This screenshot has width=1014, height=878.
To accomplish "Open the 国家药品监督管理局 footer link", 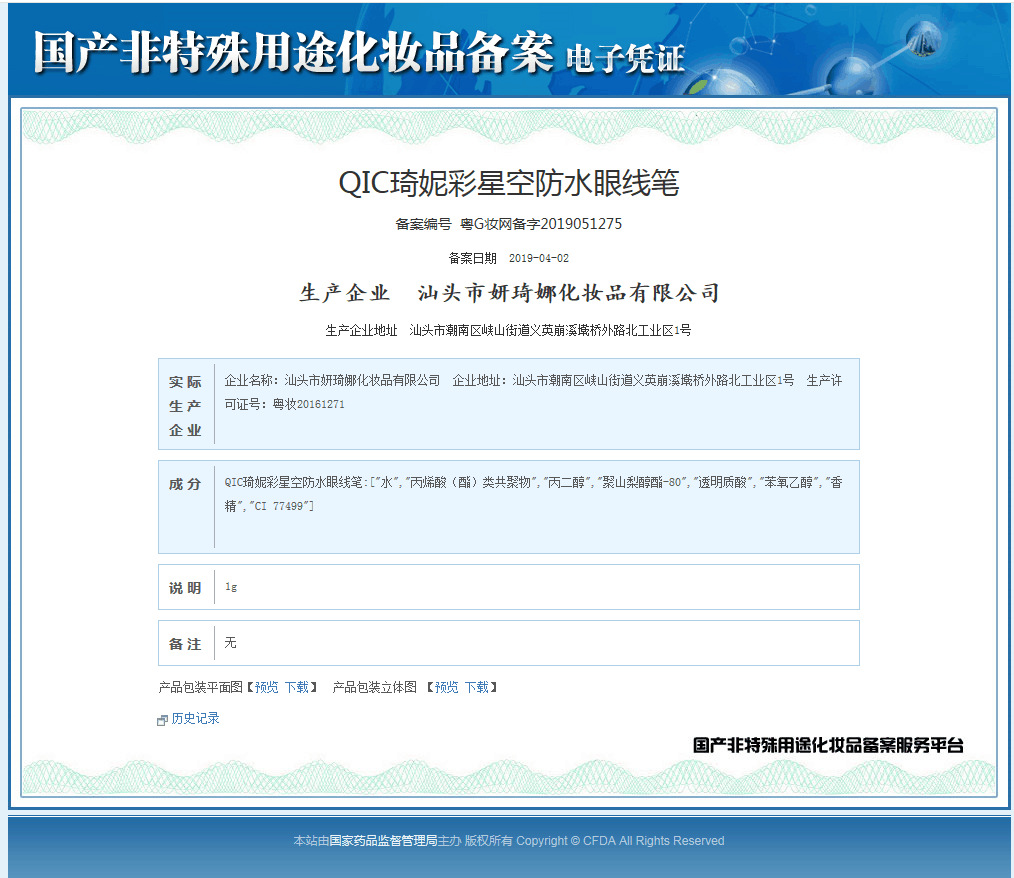I will pyautogui.click(x=383, y=841).
